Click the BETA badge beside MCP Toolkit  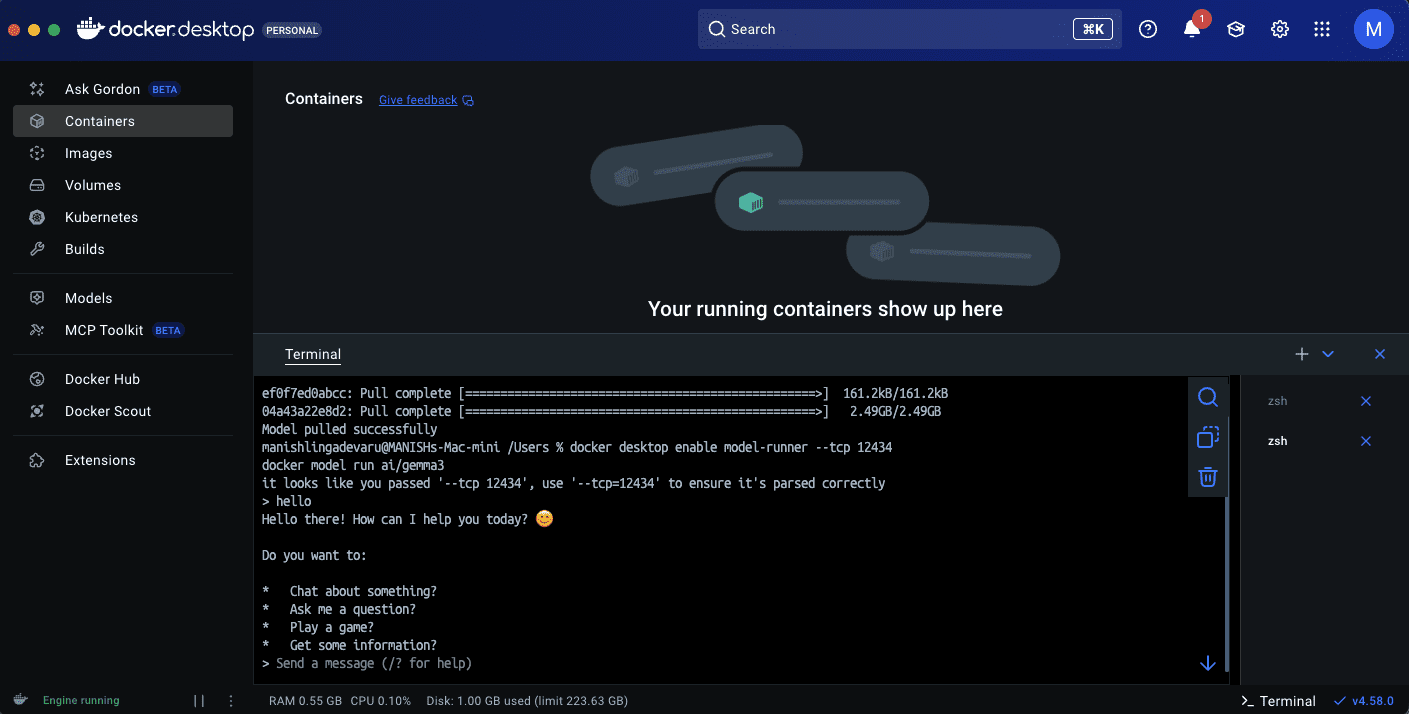(168, 330)
